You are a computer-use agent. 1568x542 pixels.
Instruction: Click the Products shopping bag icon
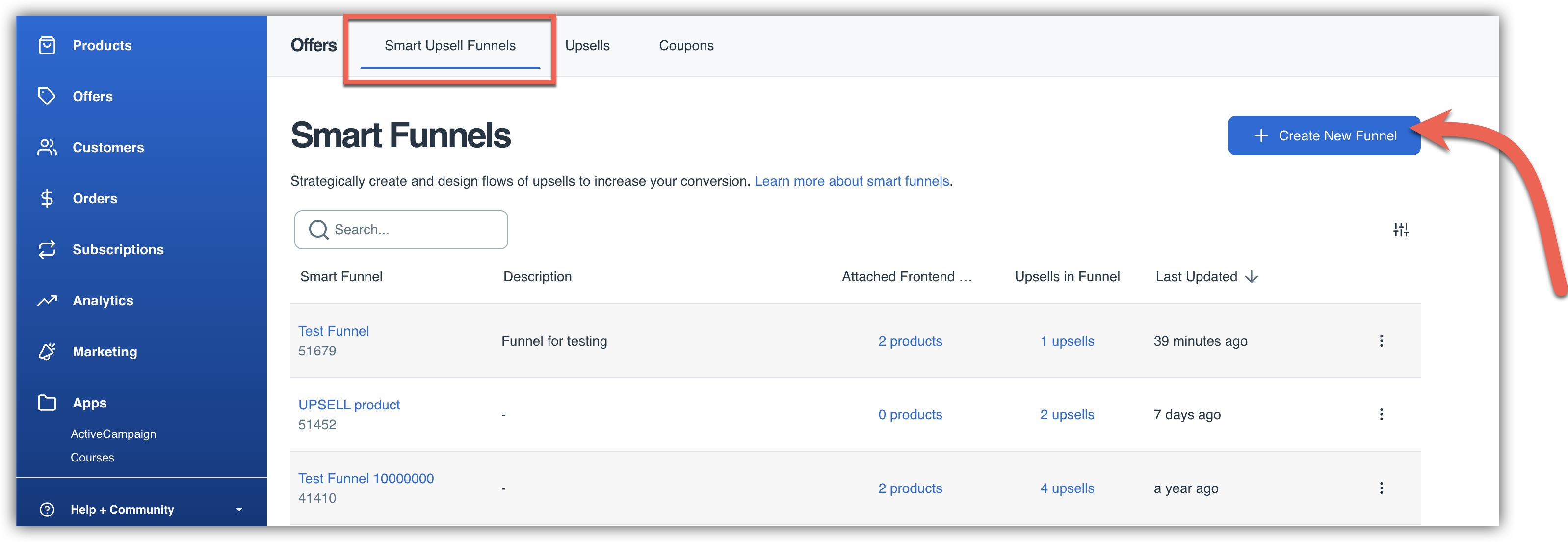47,45
